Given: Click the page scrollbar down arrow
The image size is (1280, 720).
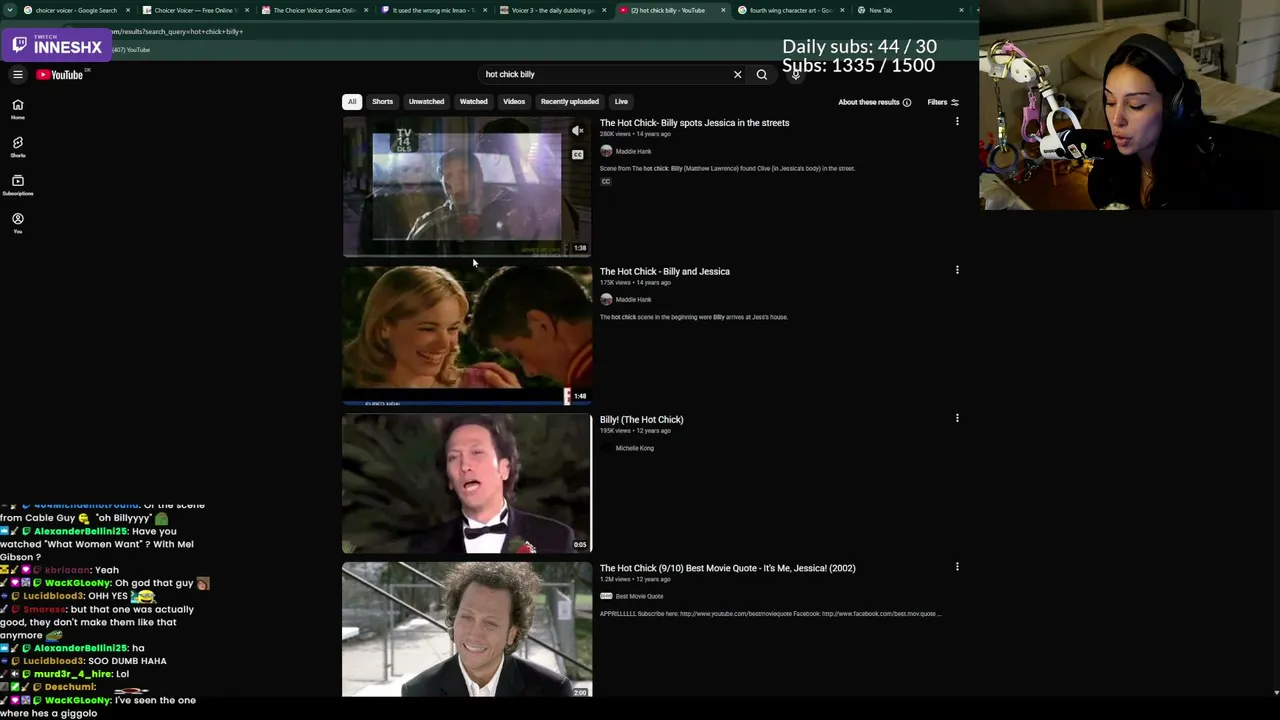Looking at the screenshot, I should click(1276, 692).
